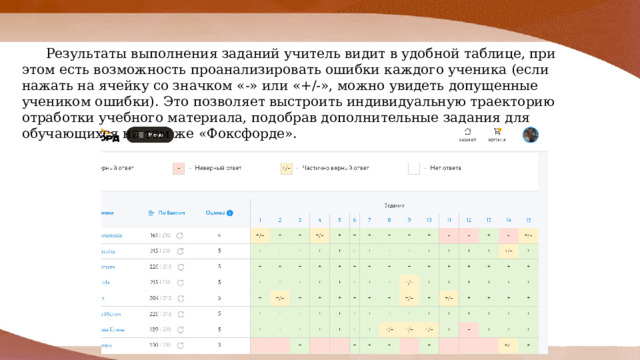Click the refresh icon in the Елена row
This screenshot has width=640, height=360.
tap(180, 329)
